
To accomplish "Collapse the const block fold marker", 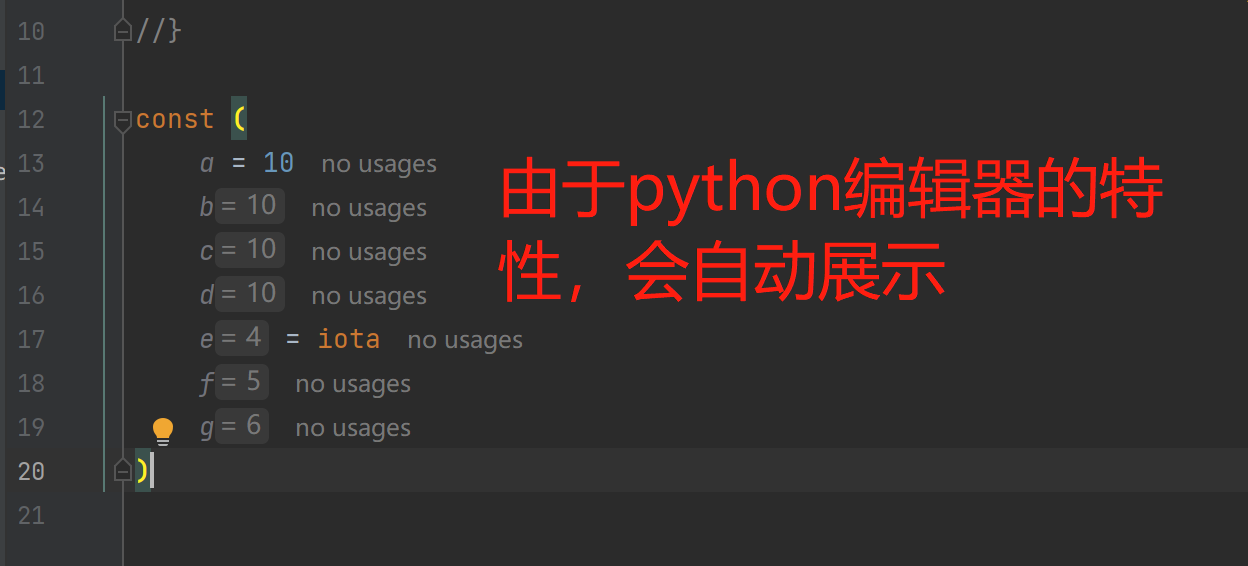I will point(123,121).
